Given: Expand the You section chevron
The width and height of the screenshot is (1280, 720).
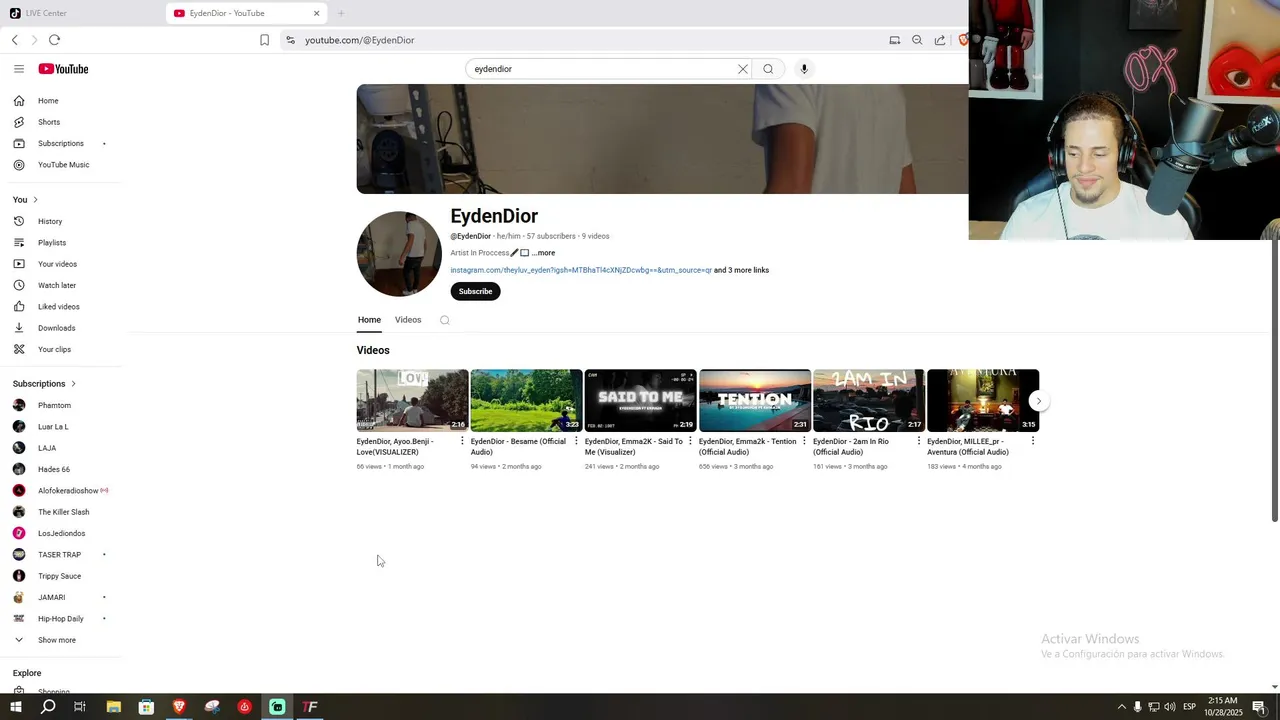Looking at the screenshot, I should click(35, 200).
